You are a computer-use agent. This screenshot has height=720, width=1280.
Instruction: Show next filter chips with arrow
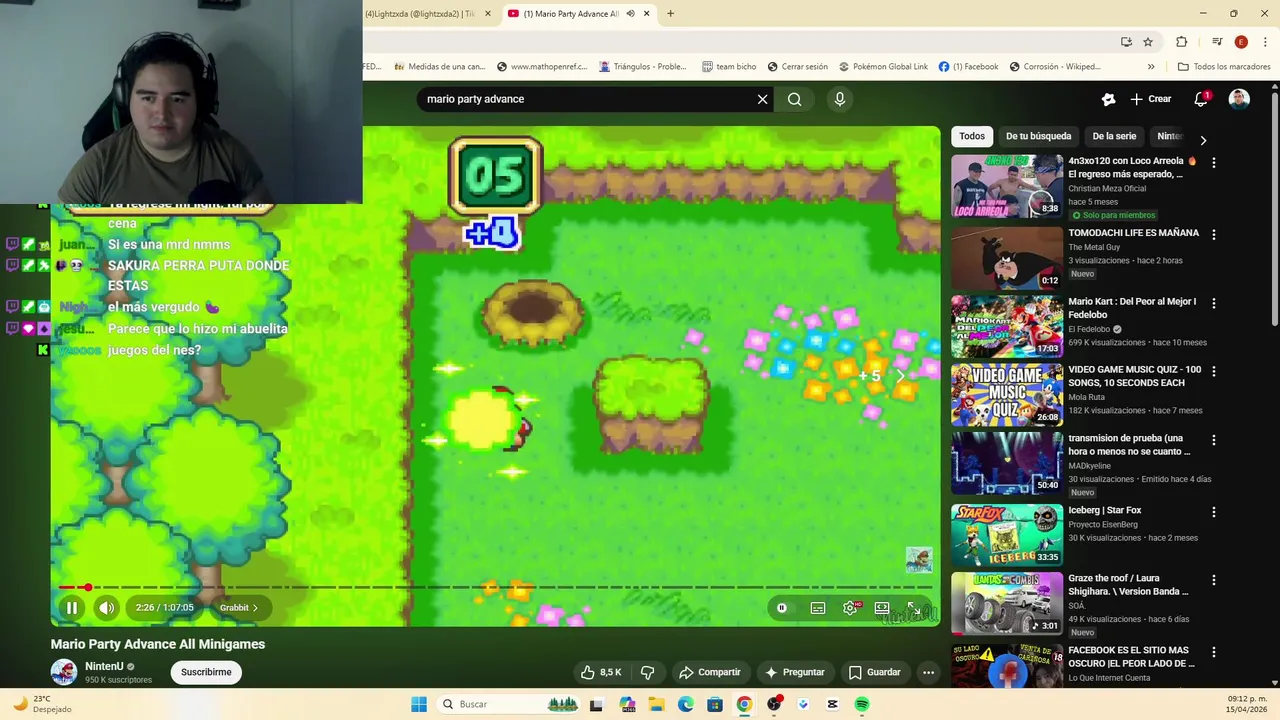1203,140
